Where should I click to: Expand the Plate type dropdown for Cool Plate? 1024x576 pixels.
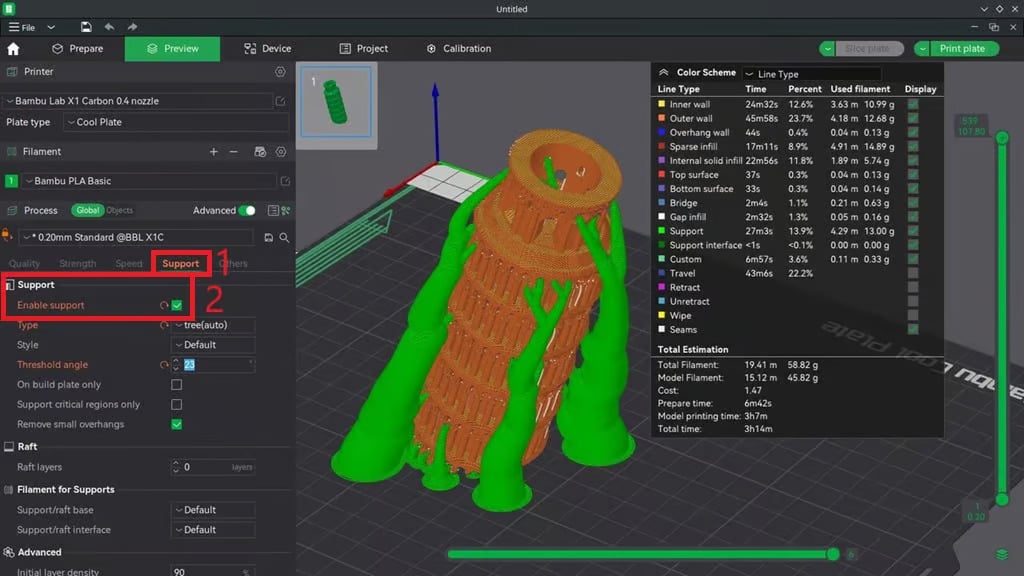pyautogui.click(x=160, y=122)
